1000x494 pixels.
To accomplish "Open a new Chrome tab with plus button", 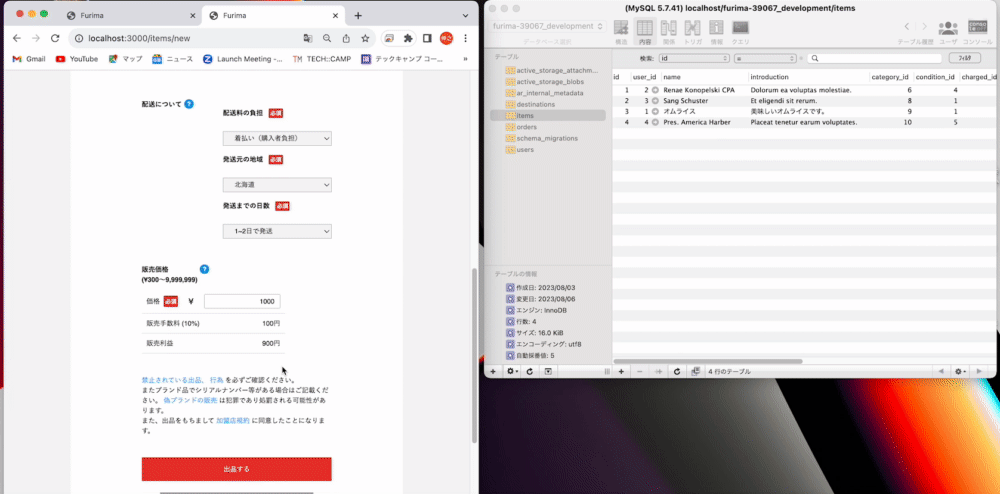I will tap(358, 15).
